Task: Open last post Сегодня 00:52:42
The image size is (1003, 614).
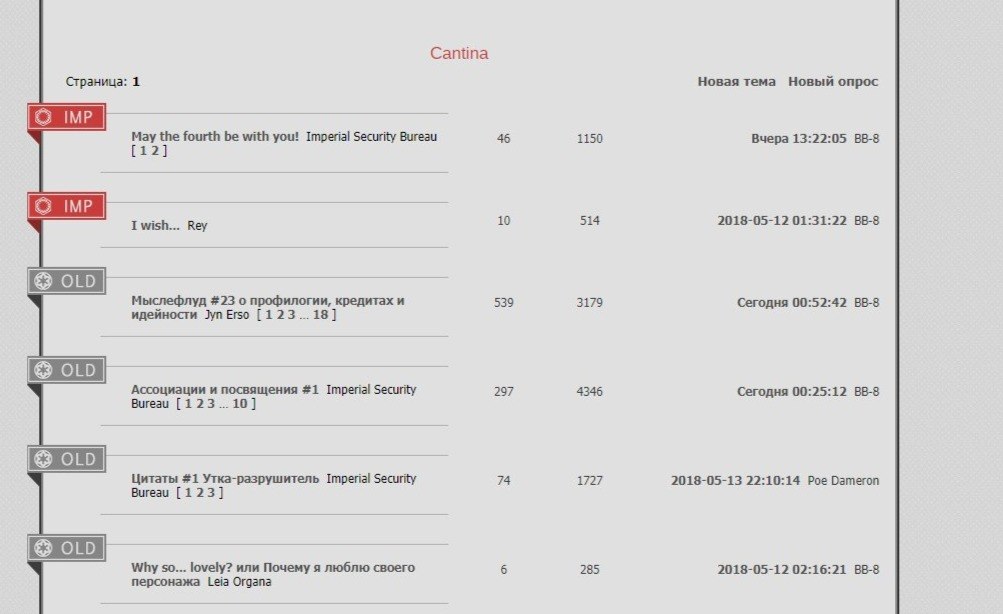Action: pyautogui.click(x=792, y=303)
